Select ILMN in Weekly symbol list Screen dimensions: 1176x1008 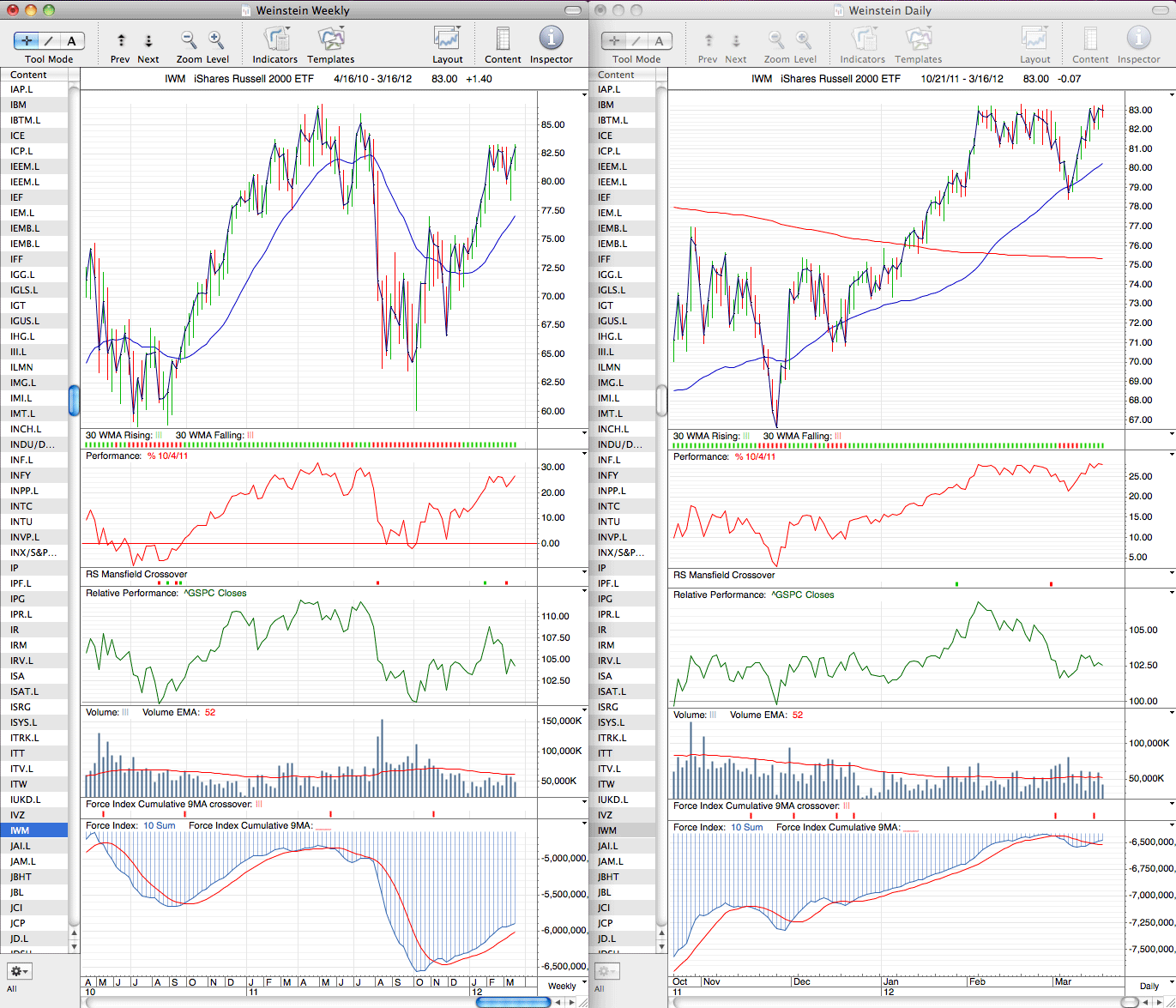pos(34,367)
